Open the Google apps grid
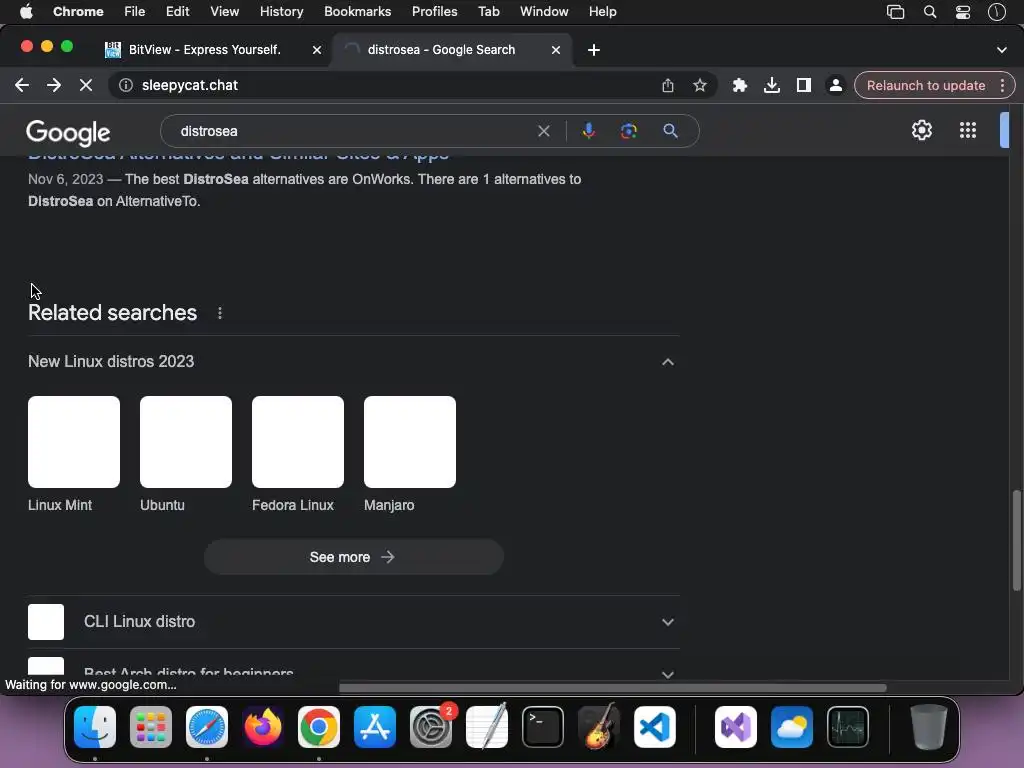This screenshot has width=1024, height=768. click(x=968, y=130)
